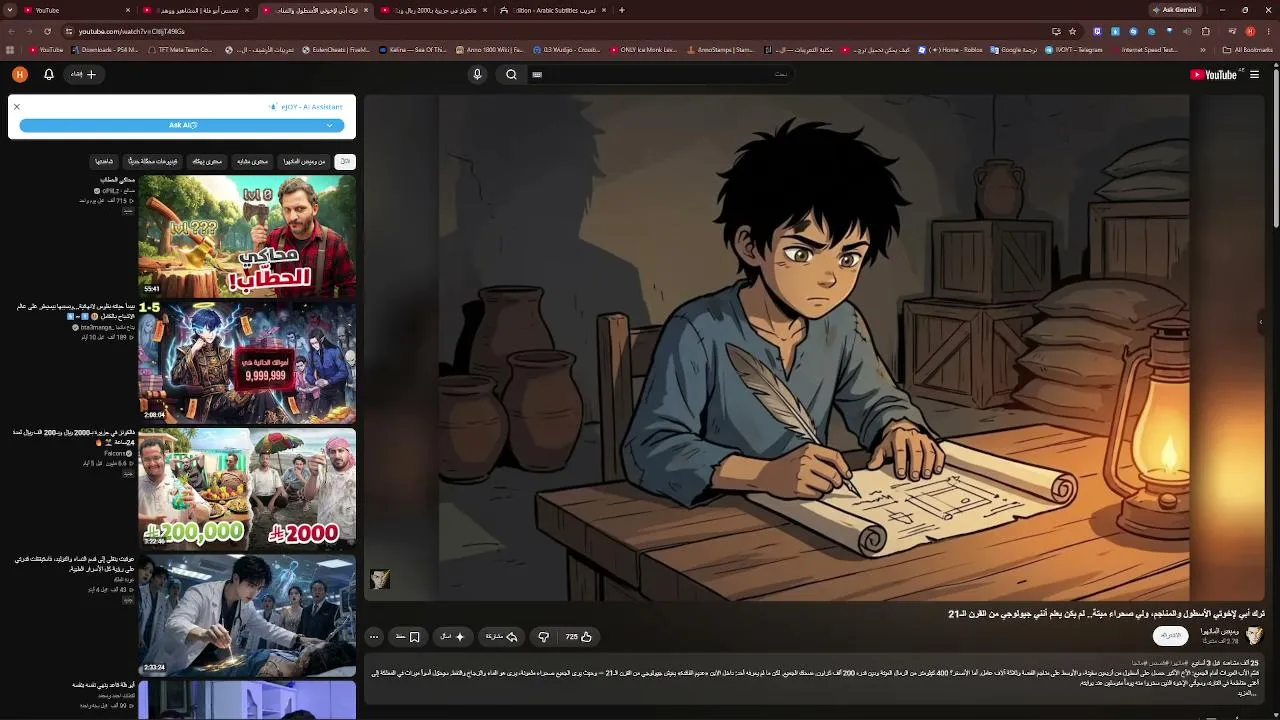Bookmark this page with the star icon

pos(1072,31)
